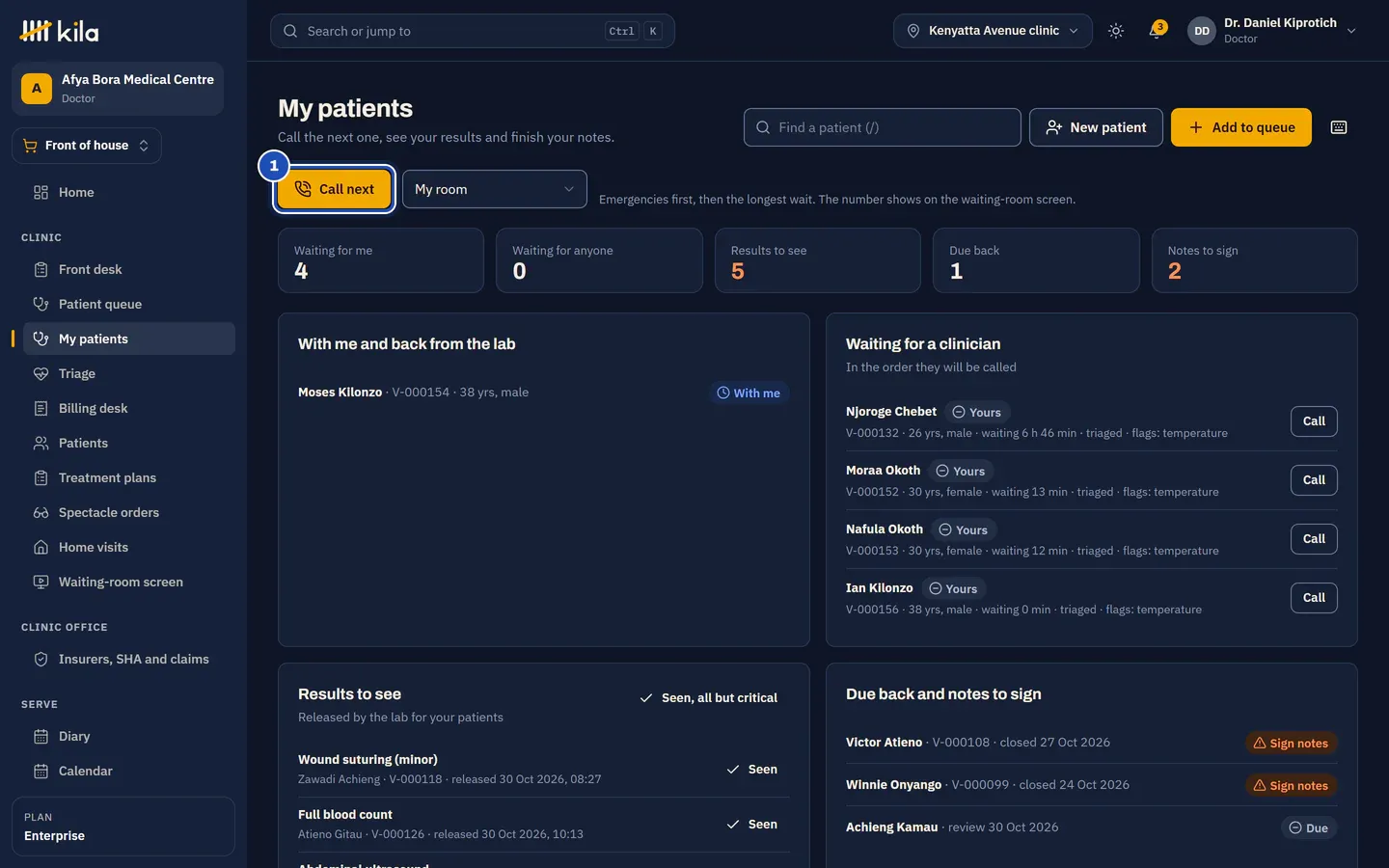The image size is (1389, 868).
Task: Open Calendar in the sidebar
Action: coord(129,771)
